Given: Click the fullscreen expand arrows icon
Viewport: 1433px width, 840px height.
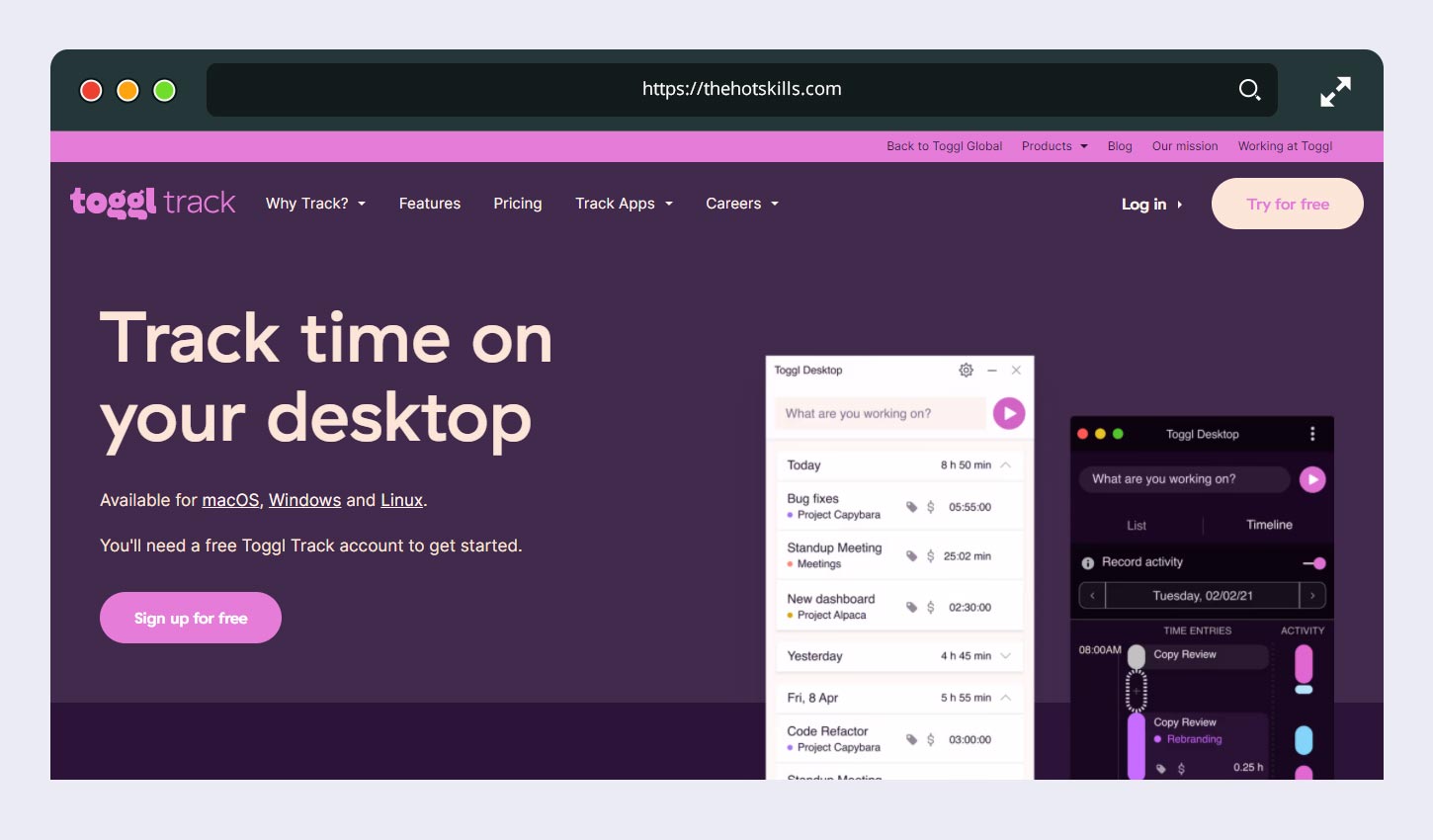Looking at the screenshot, I should click(1335, 91).
